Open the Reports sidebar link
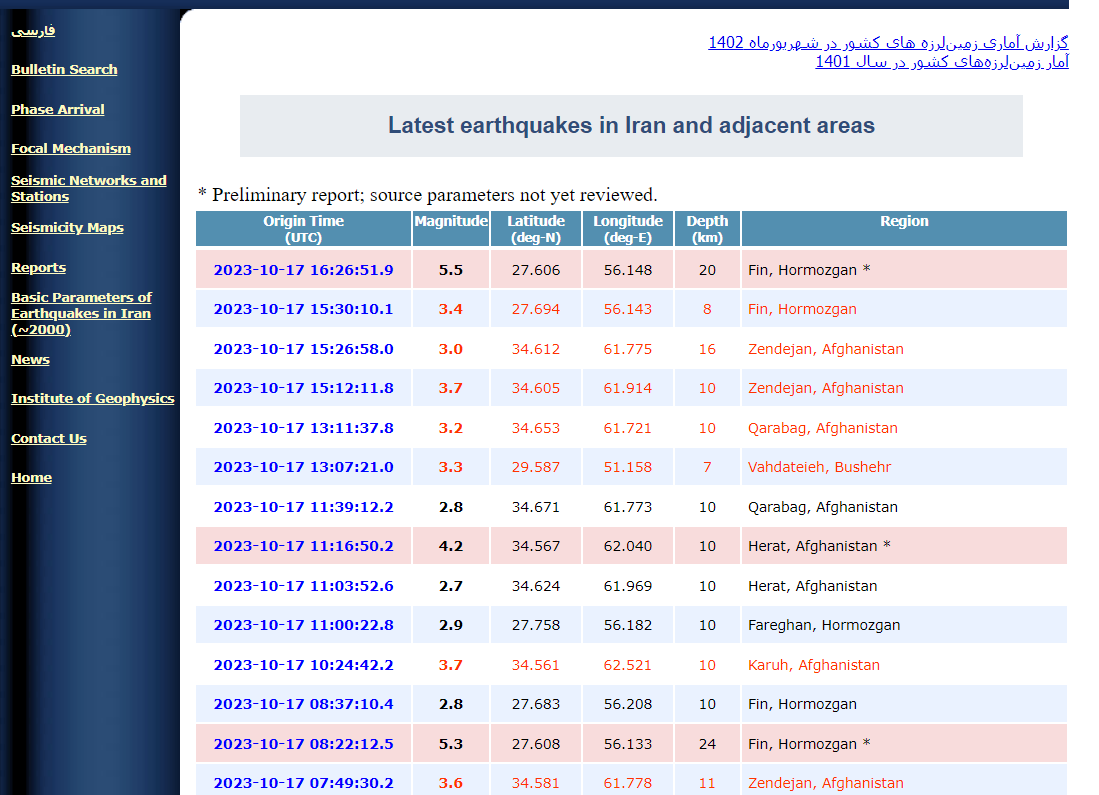 38,267
